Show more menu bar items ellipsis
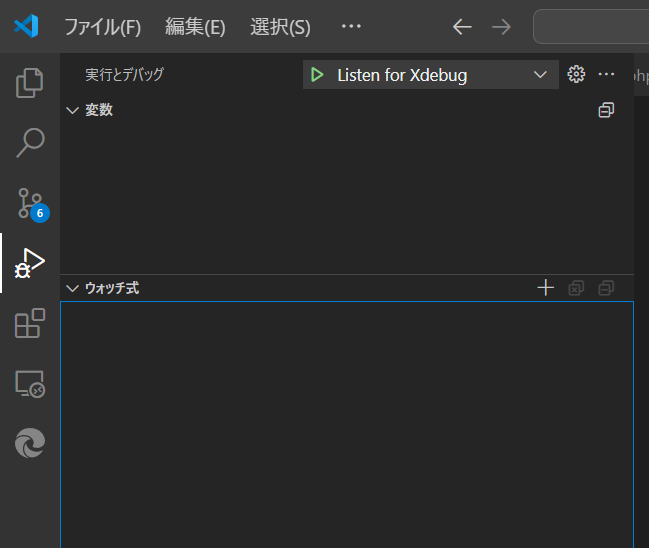The height and width of the screenshot is (548, 649). pos(351,26)
